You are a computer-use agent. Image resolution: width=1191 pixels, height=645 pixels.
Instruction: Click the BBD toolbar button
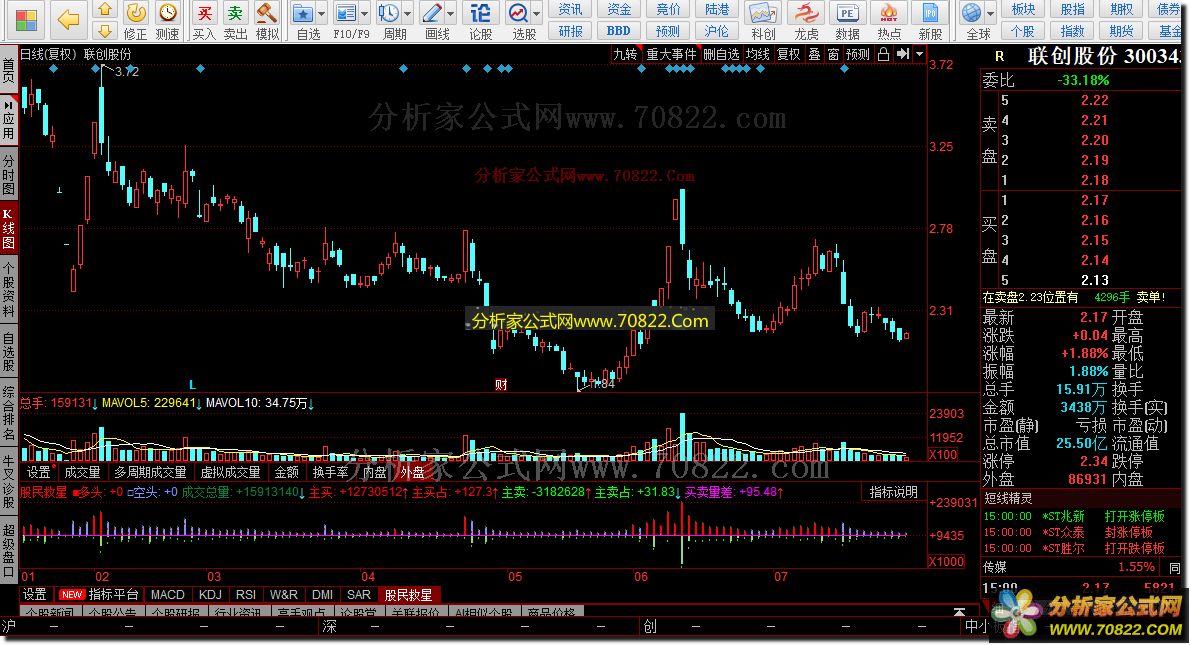[x=618, y=31]
